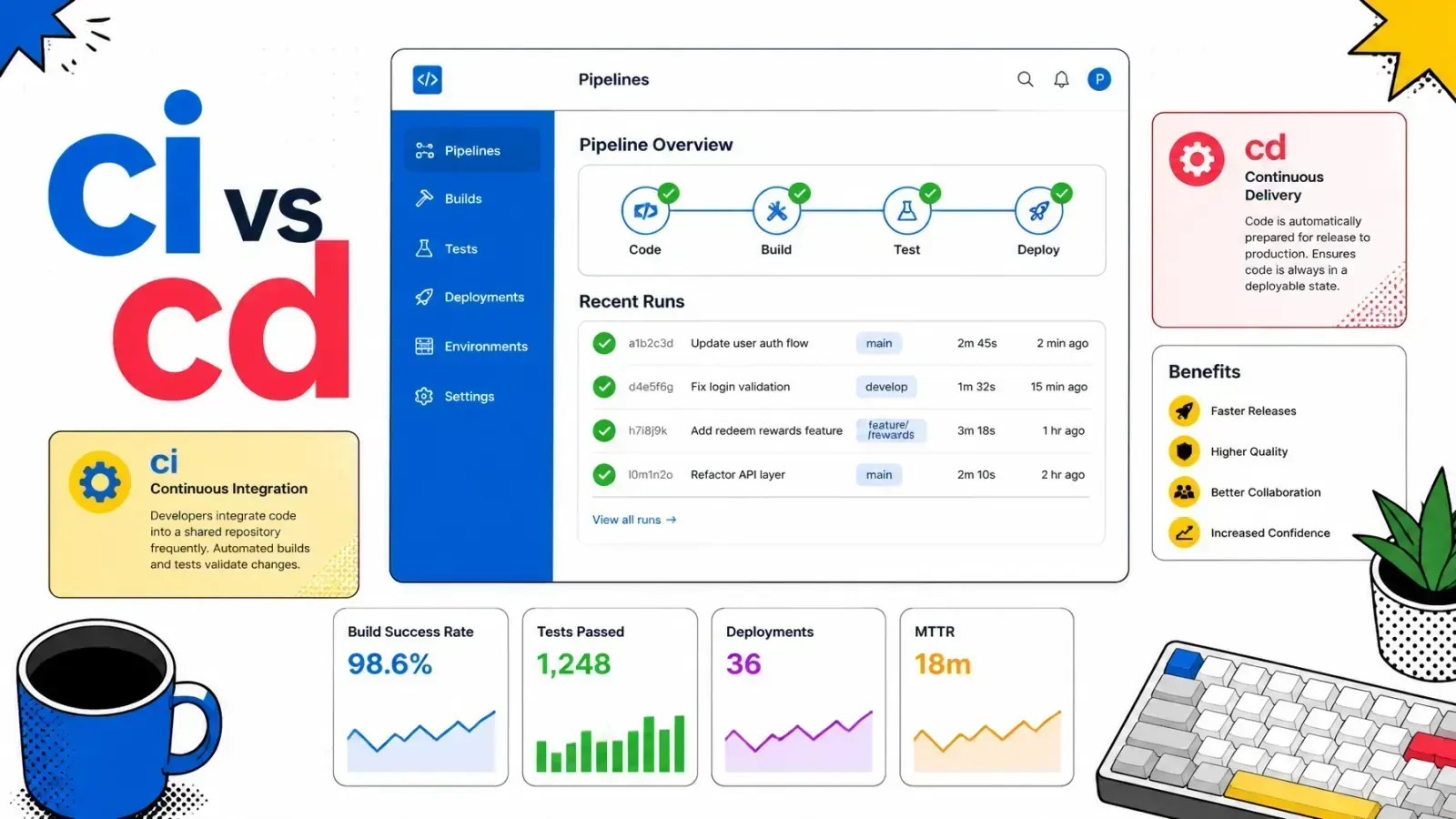Click the 98.6% build success value
This screenshot has width=1456, height=819.
pyautogui.click(x=389, y=664)
